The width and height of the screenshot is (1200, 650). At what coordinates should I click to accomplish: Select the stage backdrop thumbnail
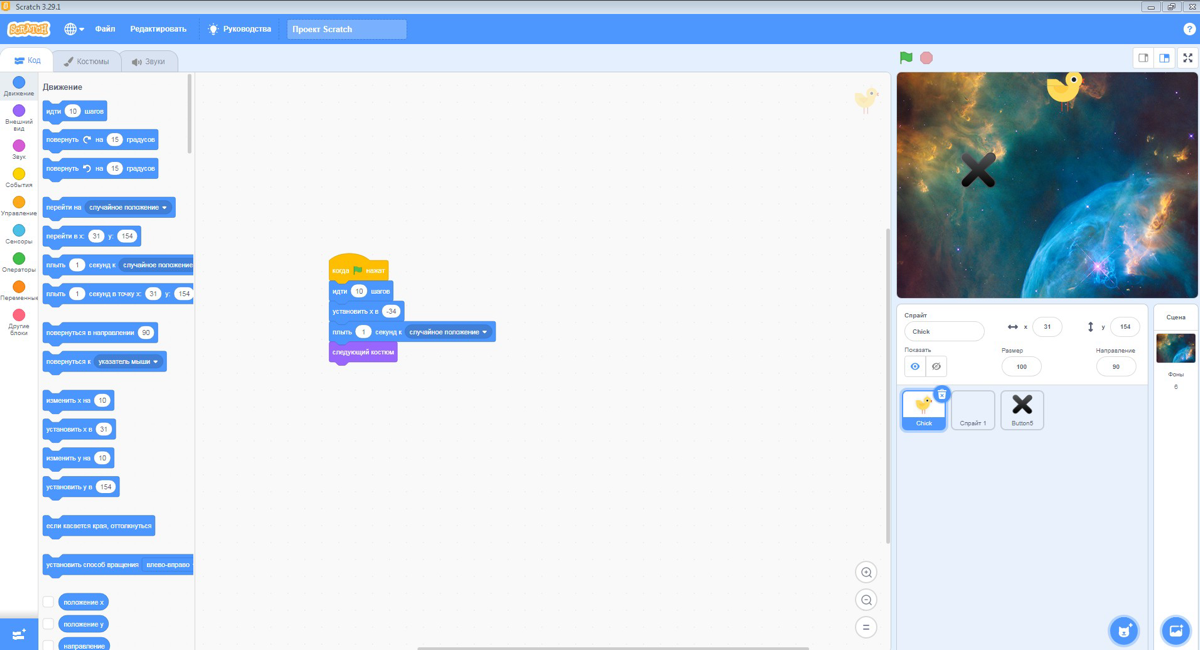[1176, 348]
